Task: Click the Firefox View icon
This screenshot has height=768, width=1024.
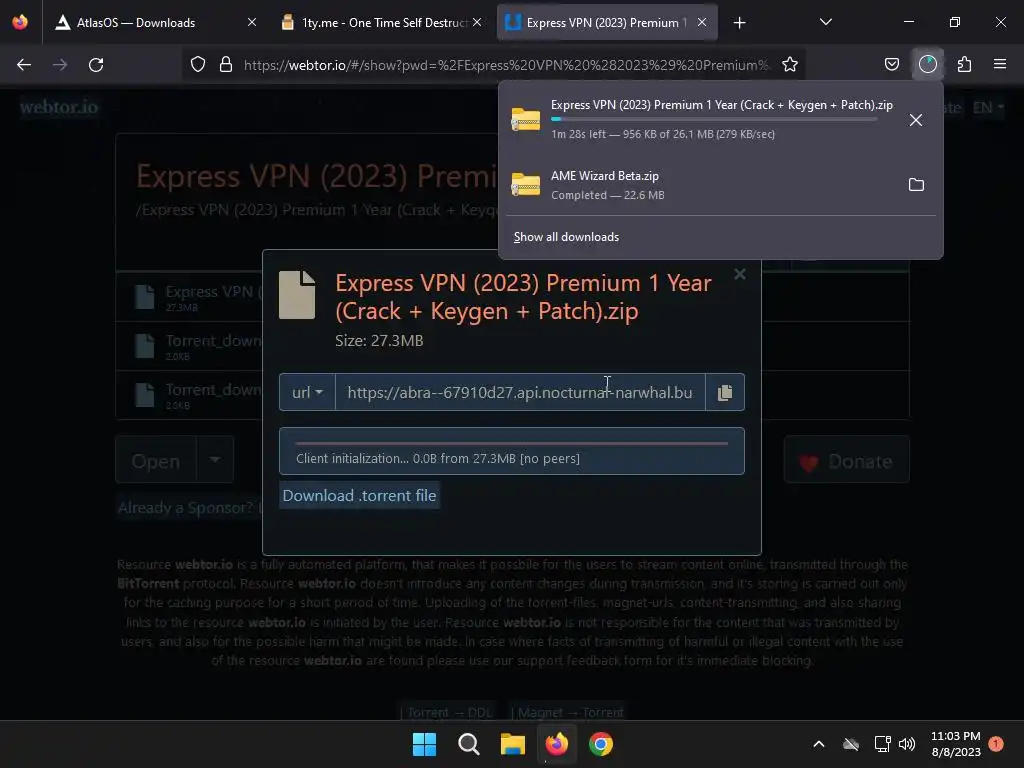Action: point(20,22)
